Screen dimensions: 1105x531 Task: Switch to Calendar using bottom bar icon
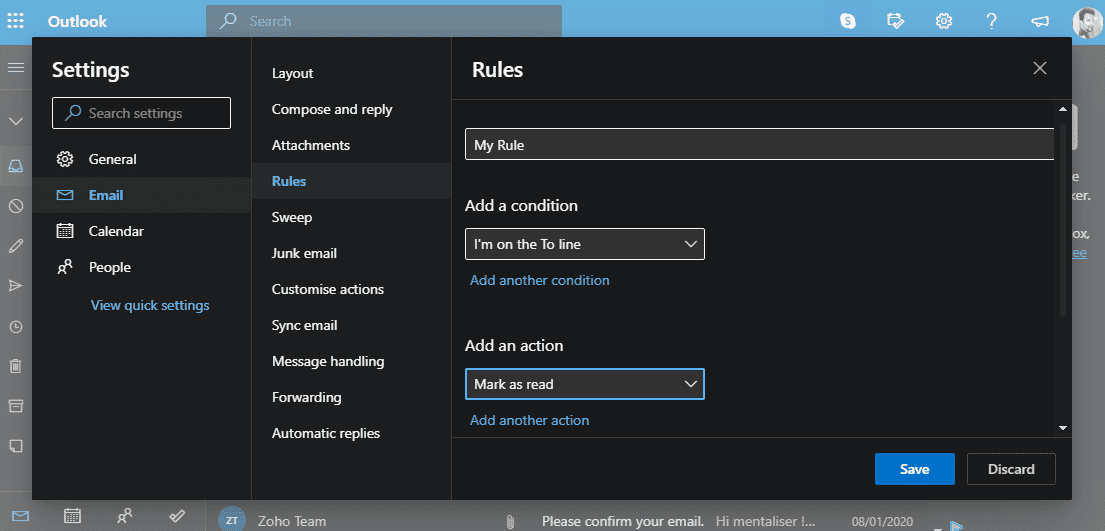pos(73,515)
